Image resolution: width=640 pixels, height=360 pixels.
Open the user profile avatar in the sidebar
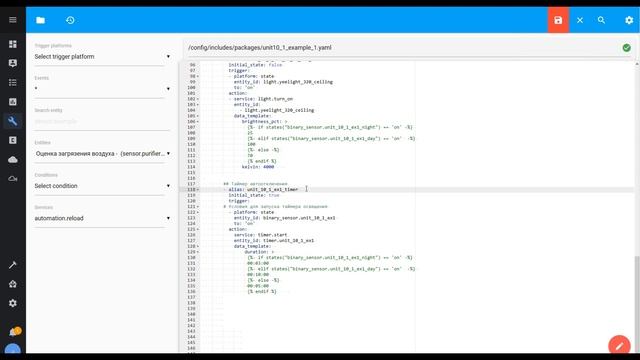click(x=13, y=349)
